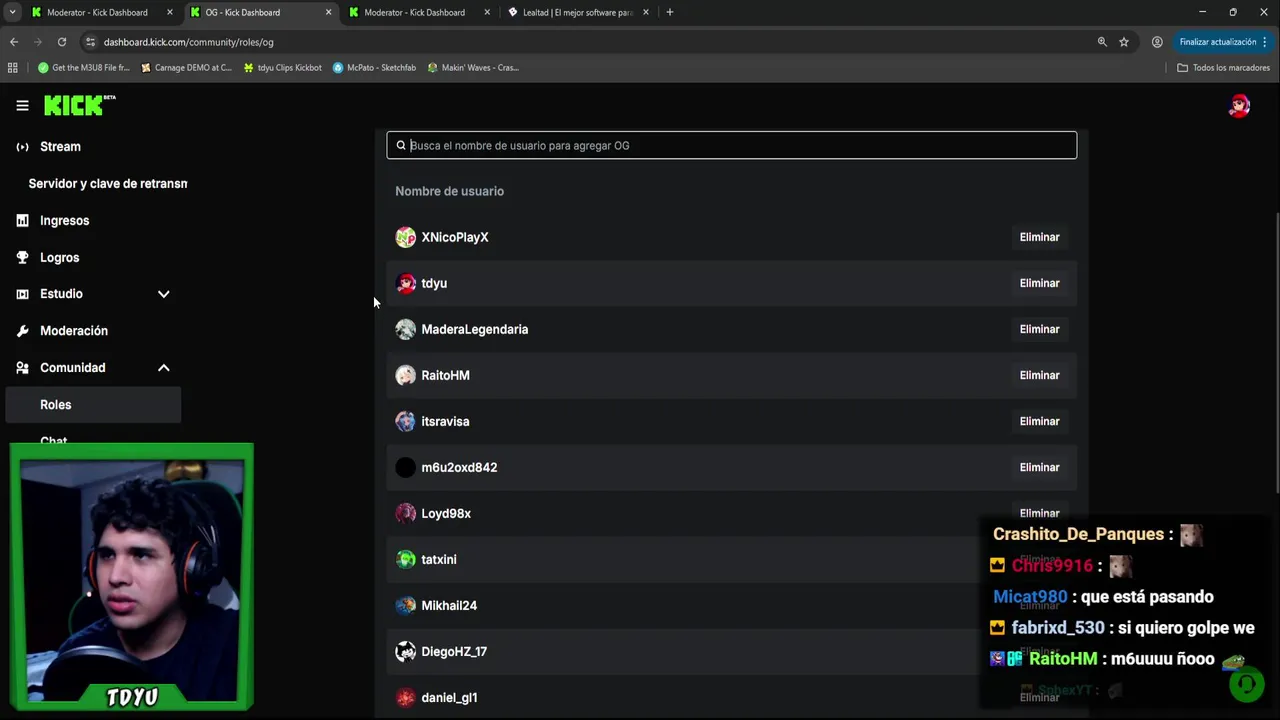Open the browser zoom magnifier icon
This screenshot has height=720, width=1280.
tap(1102, 42)
